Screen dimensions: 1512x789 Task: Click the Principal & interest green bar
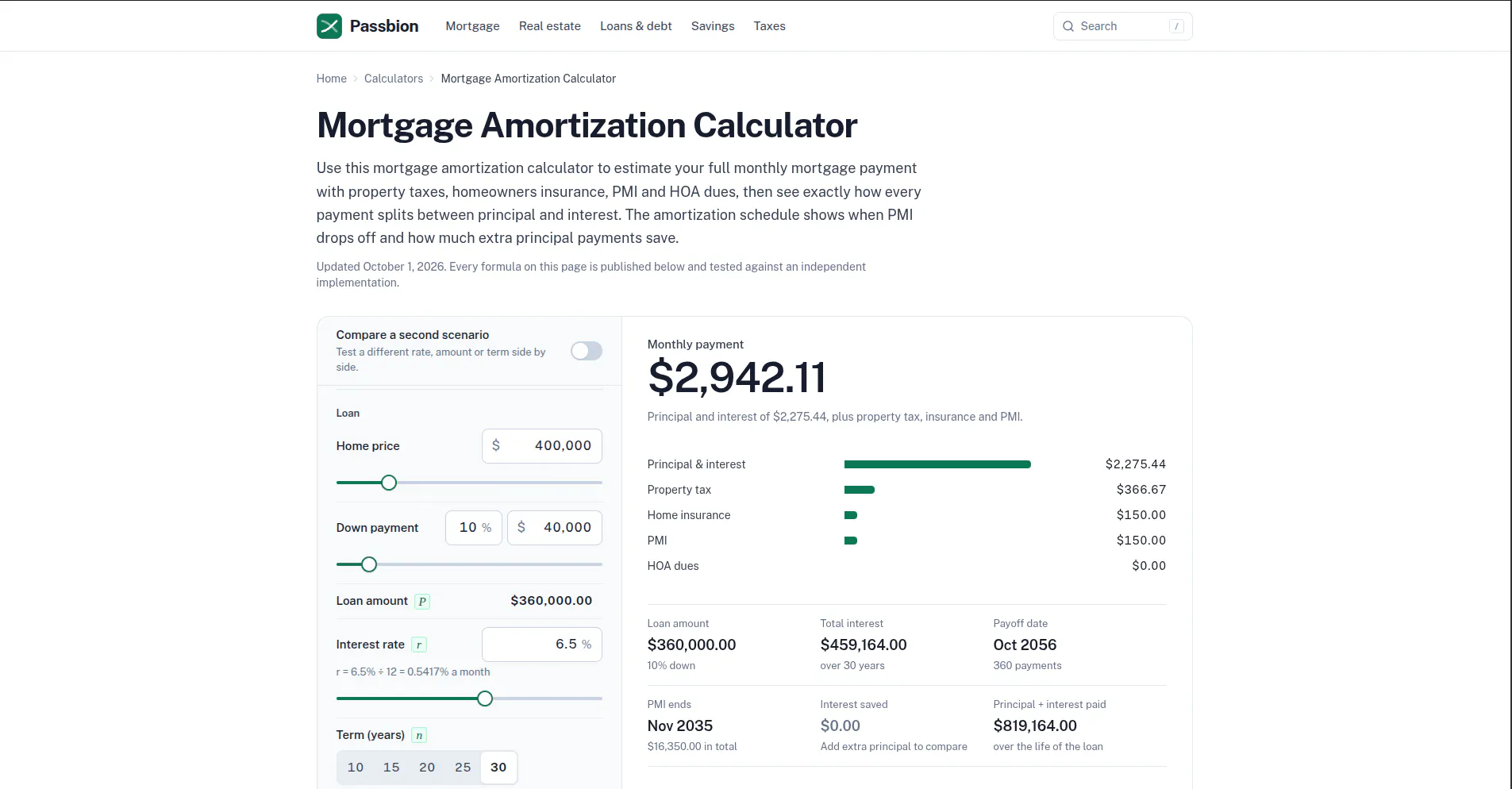937,464
